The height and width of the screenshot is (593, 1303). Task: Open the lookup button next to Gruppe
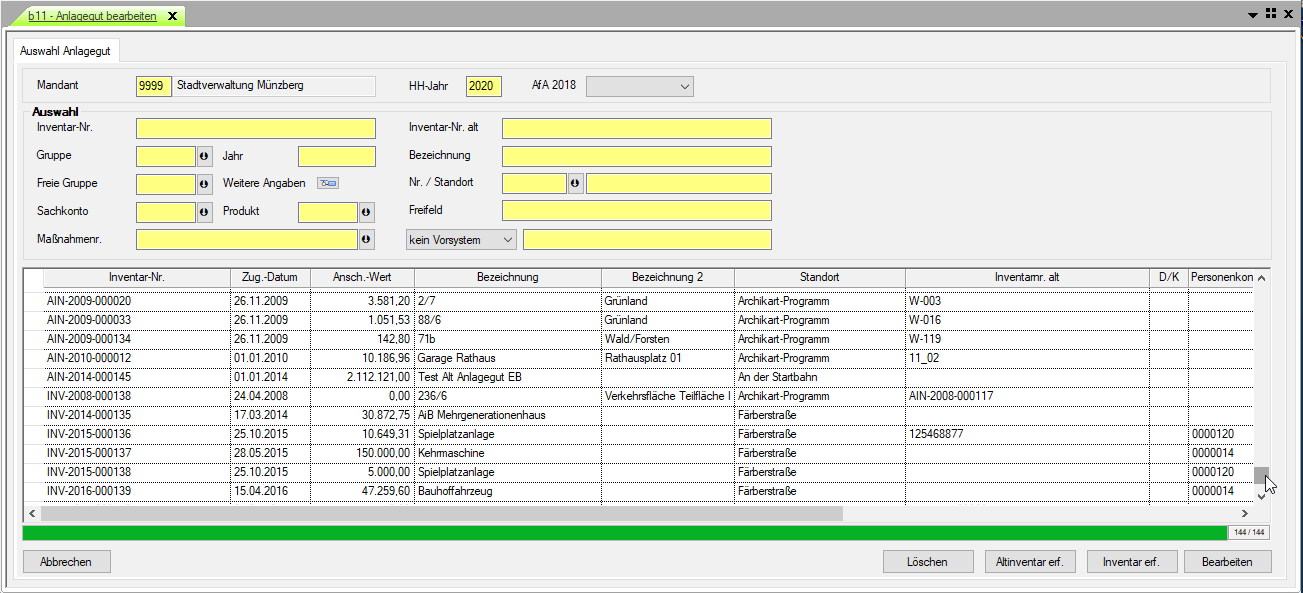tap(205, 156)
